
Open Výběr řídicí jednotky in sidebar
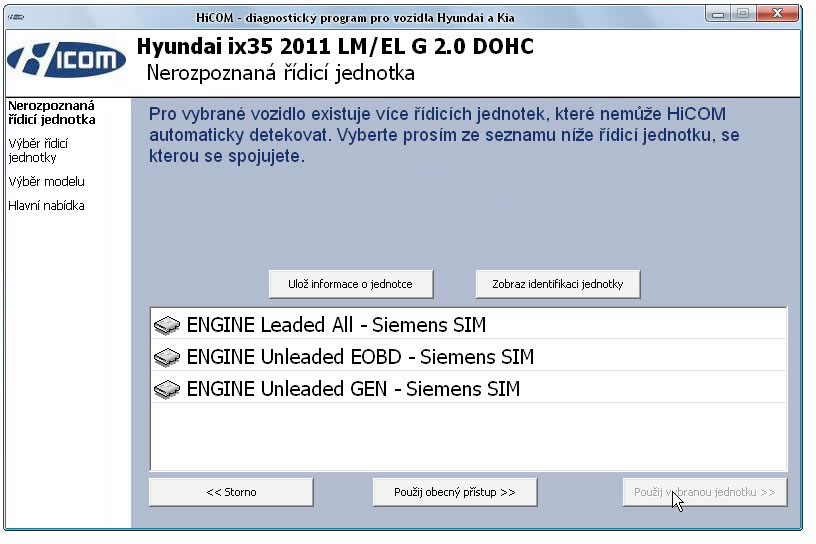(39, 150)
